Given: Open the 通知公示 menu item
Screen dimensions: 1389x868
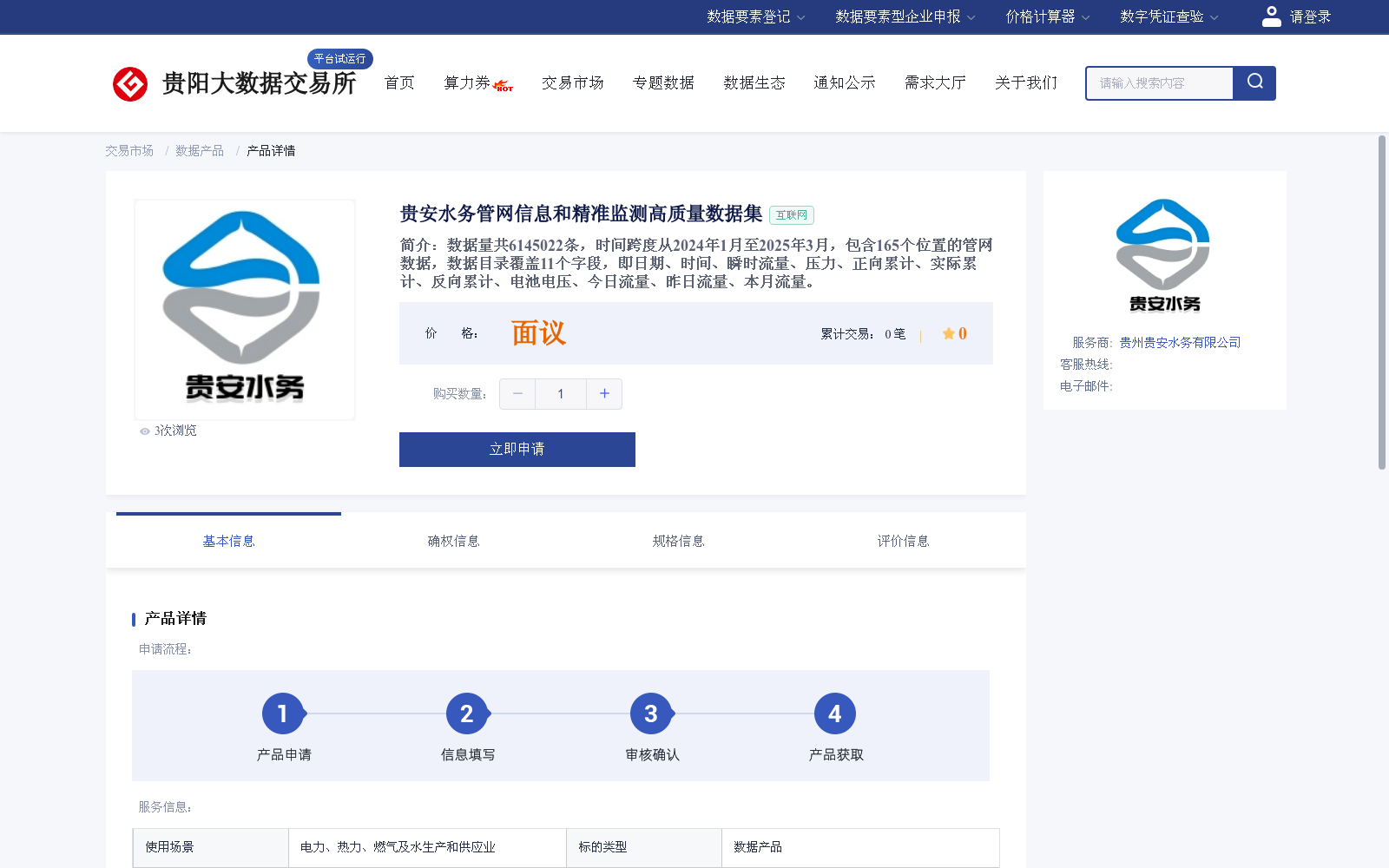Looking at the screenshot, I should click(845, 82).
